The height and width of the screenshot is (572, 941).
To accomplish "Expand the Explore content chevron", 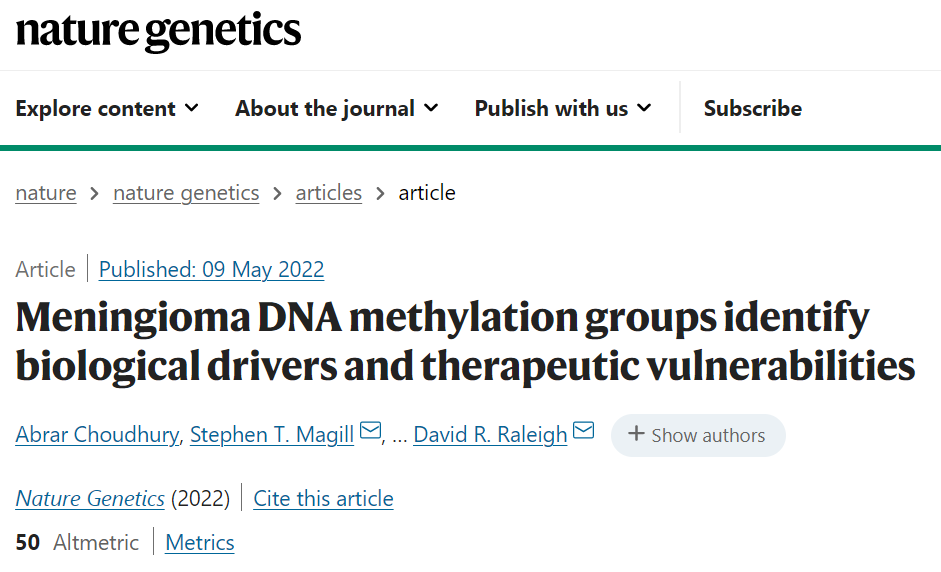I will (x=191, y=108).
